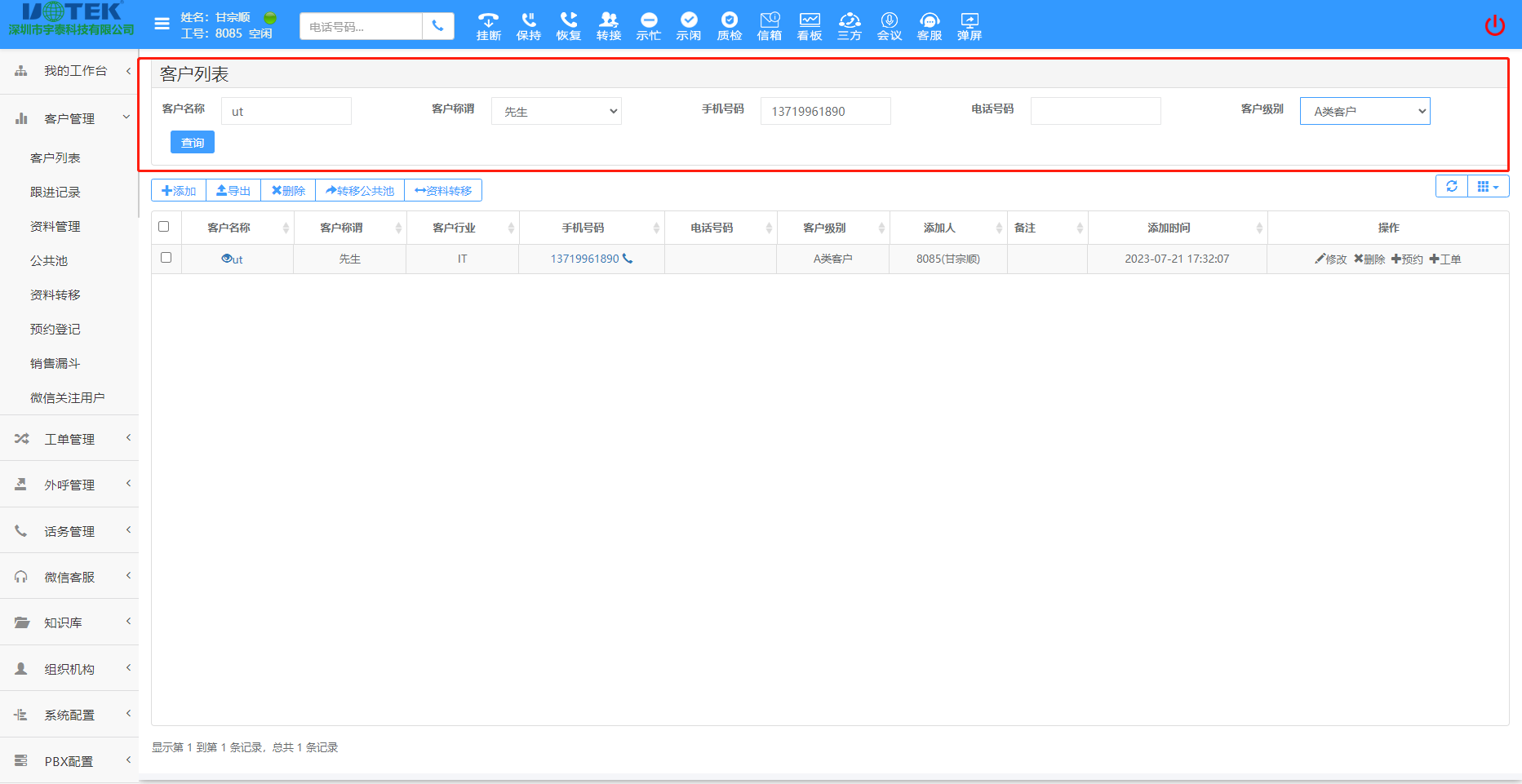The height and width of the screenshot is (784, 1522).
Task: Click the 电话号码 filter input field
Action: point(1095,111)
